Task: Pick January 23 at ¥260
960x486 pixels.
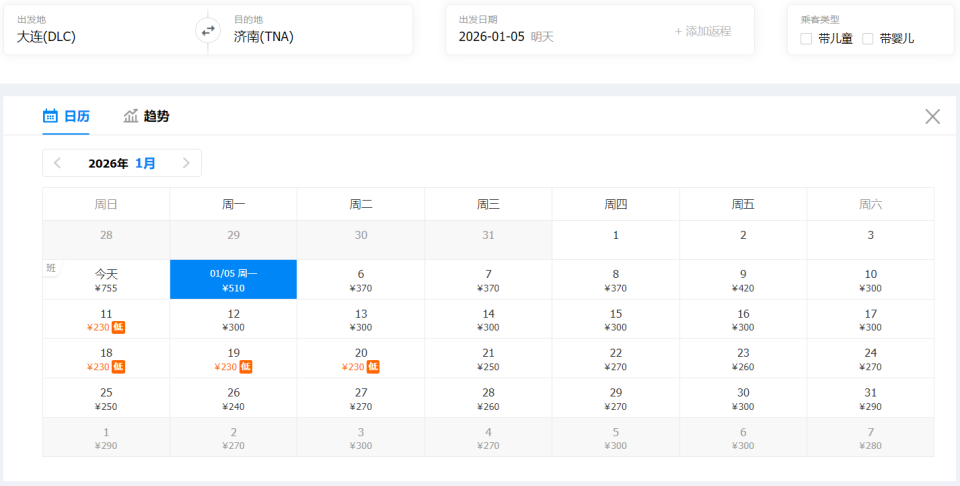Action: coord(743,359)
